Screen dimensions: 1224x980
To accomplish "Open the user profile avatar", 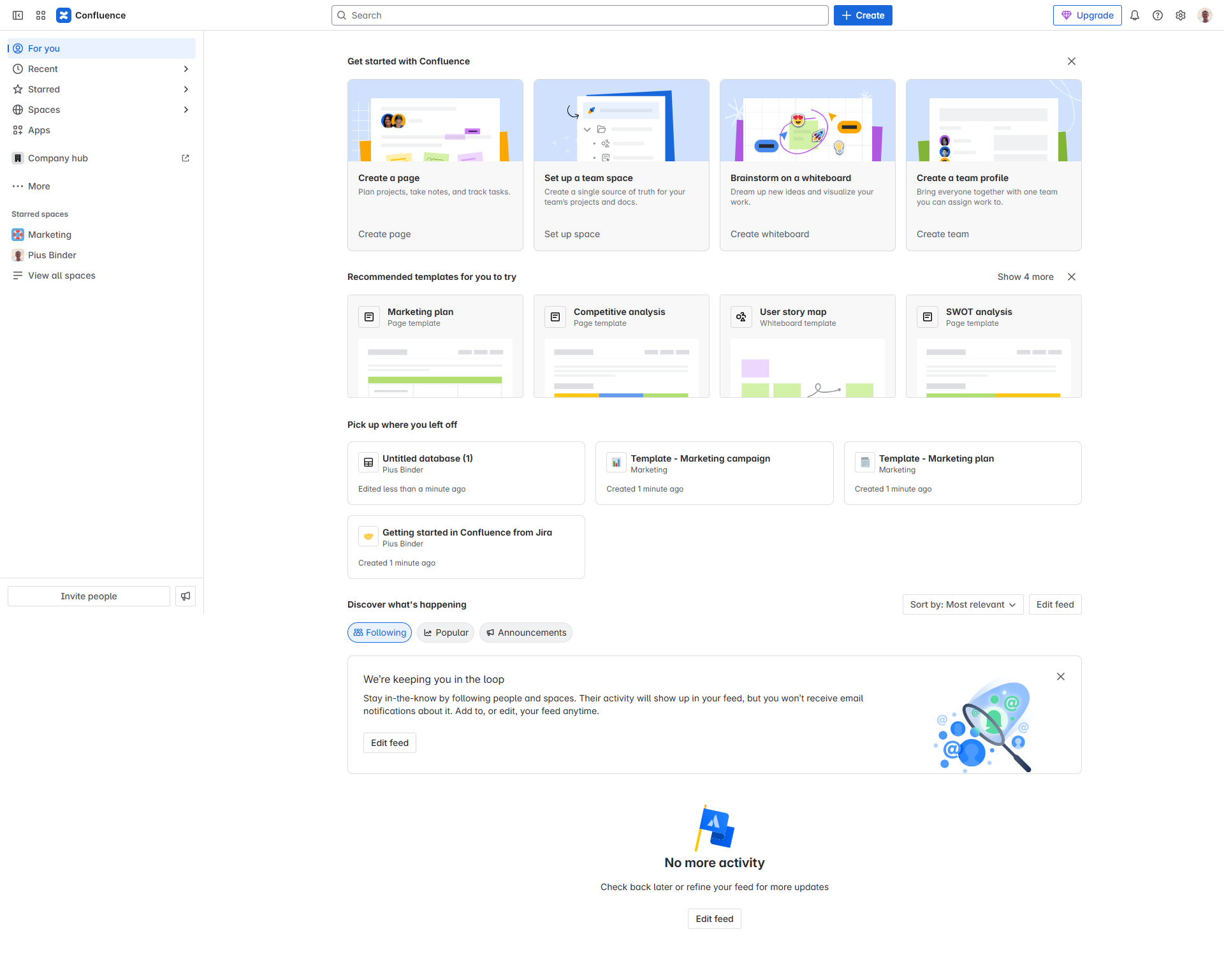I will 1204,15.
